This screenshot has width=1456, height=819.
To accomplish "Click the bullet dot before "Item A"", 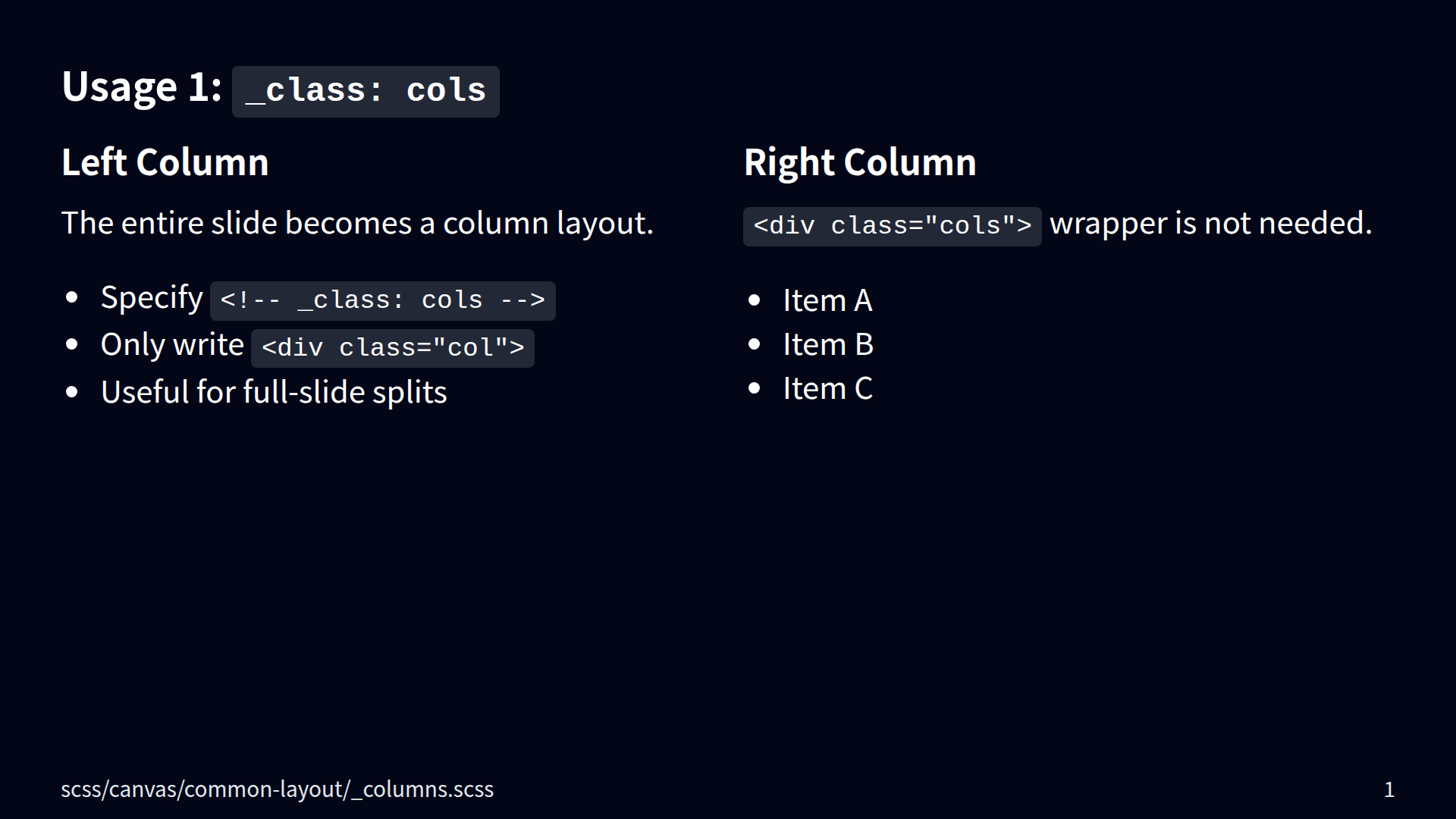I will click(754, 301).
